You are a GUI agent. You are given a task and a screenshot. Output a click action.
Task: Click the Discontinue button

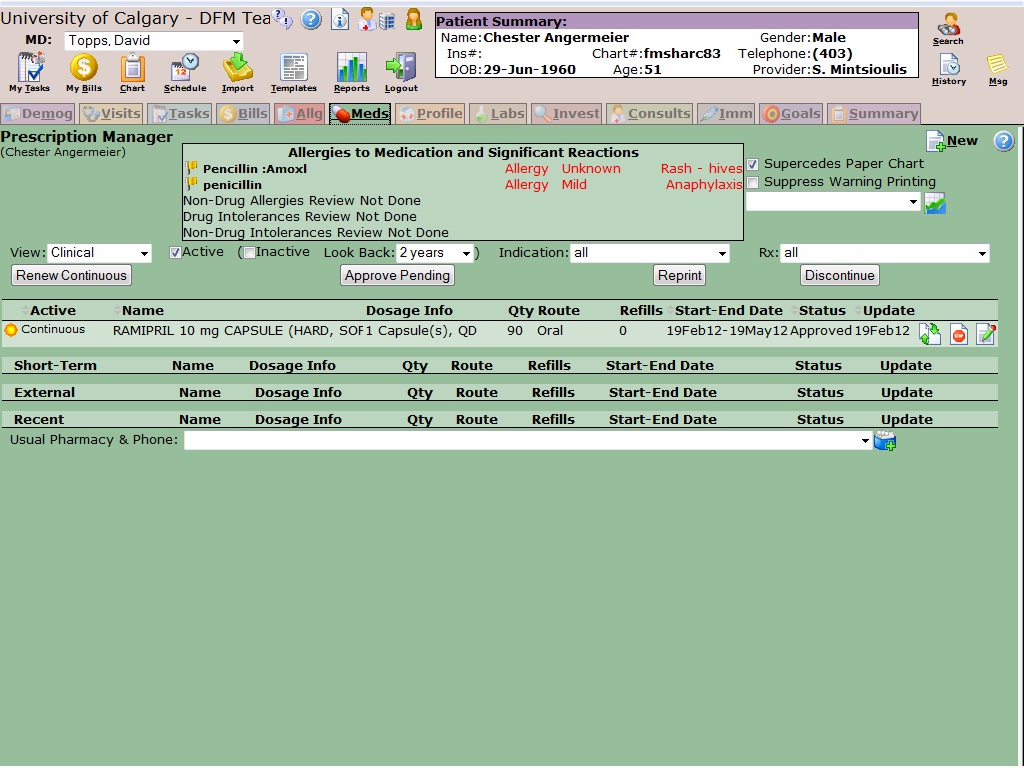[840, 275]
